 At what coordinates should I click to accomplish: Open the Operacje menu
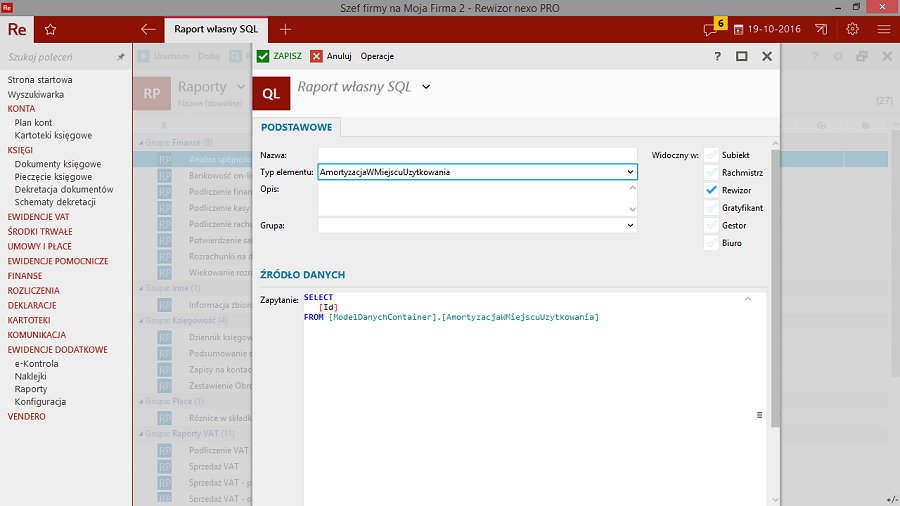[377, 57]
